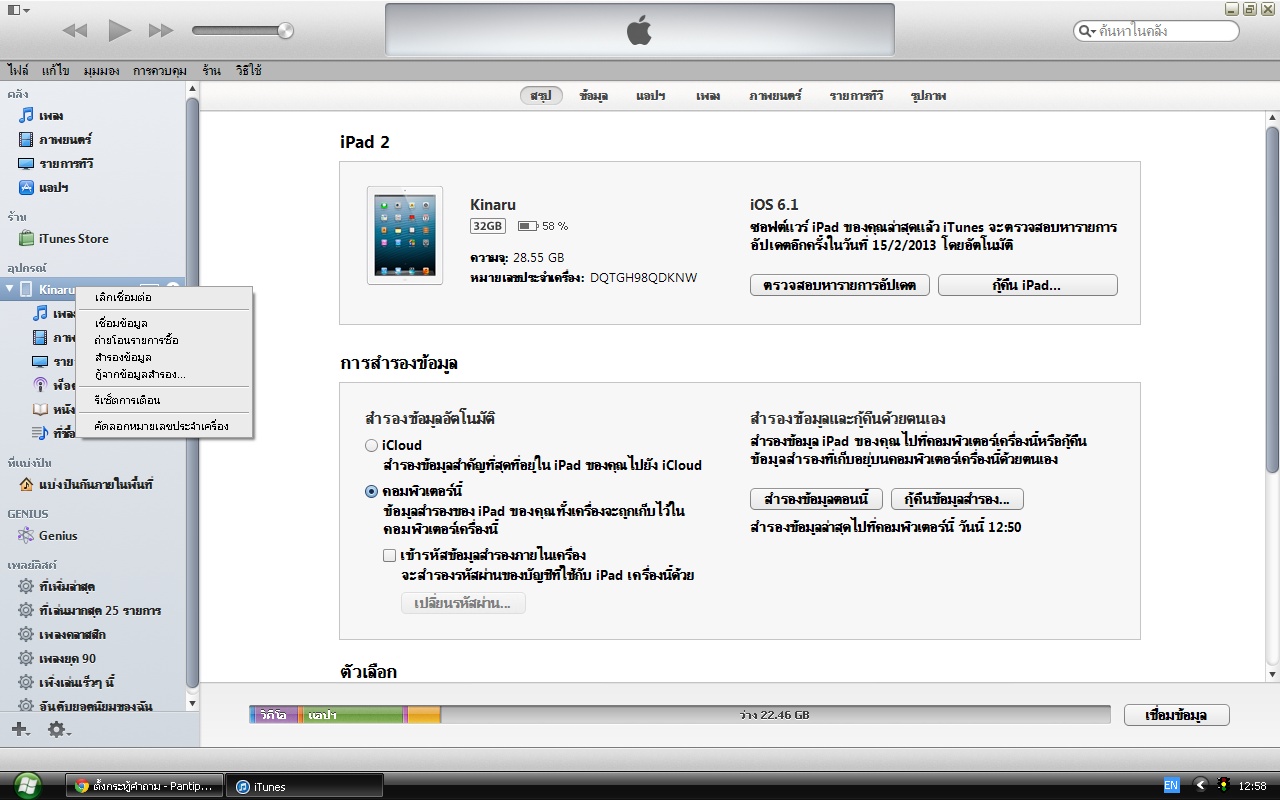Choose เลิกเชื่อมต่อ in the context menu
Viewport: 1280px width, 800px height.
166,297
